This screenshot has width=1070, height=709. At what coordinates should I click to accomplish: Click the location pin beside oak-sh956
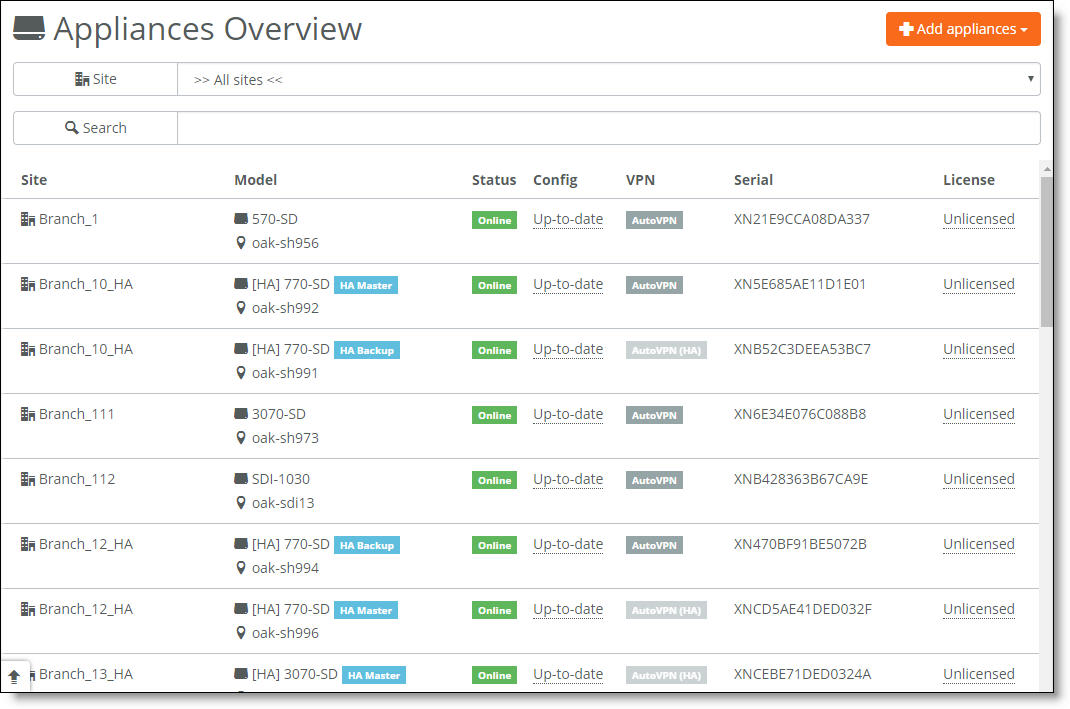click(x=241, y=243)
